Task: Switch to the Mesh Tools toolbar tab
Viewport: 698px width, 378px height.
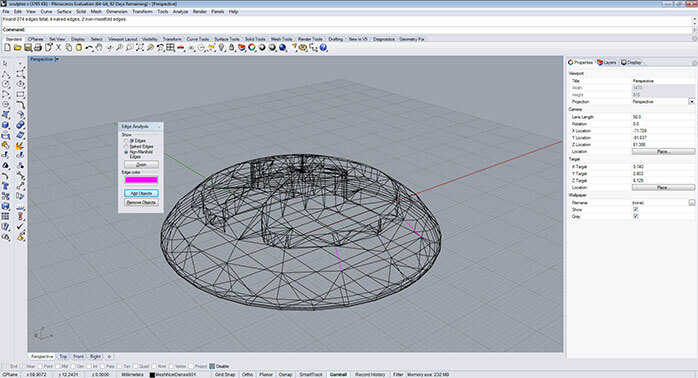Action: [x=281, y=39]
